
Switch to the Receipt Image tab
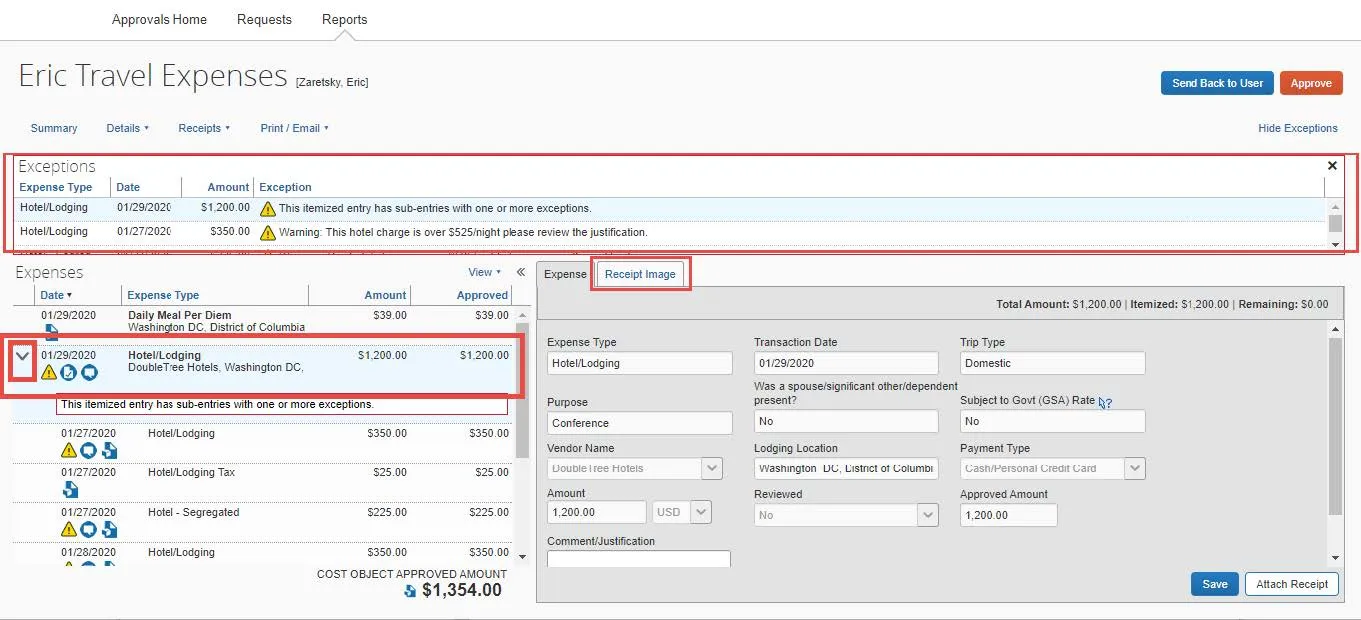tap(640, 274)
